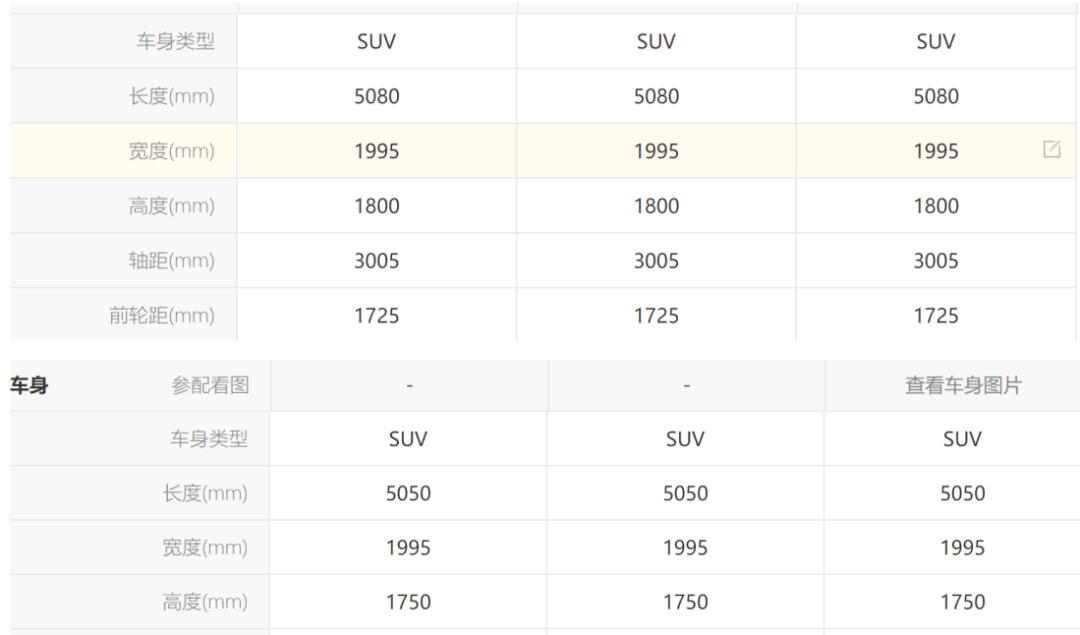This screenshot has width=1080, height=635.
Task: Click the first-column 5080 length value
Action: (x=377, y=97)
